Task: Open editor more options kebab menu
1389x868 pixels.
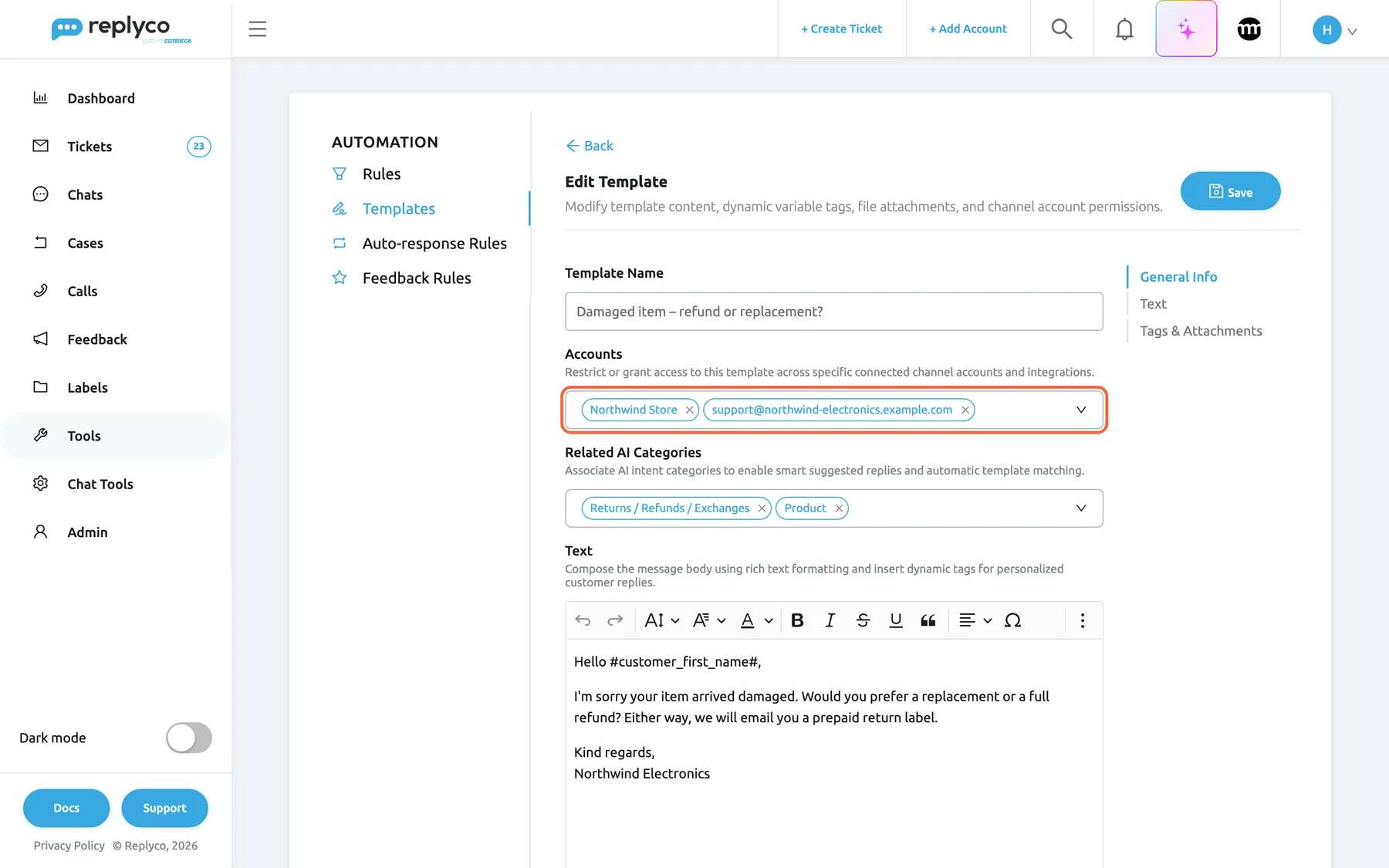Action: 1082,620
